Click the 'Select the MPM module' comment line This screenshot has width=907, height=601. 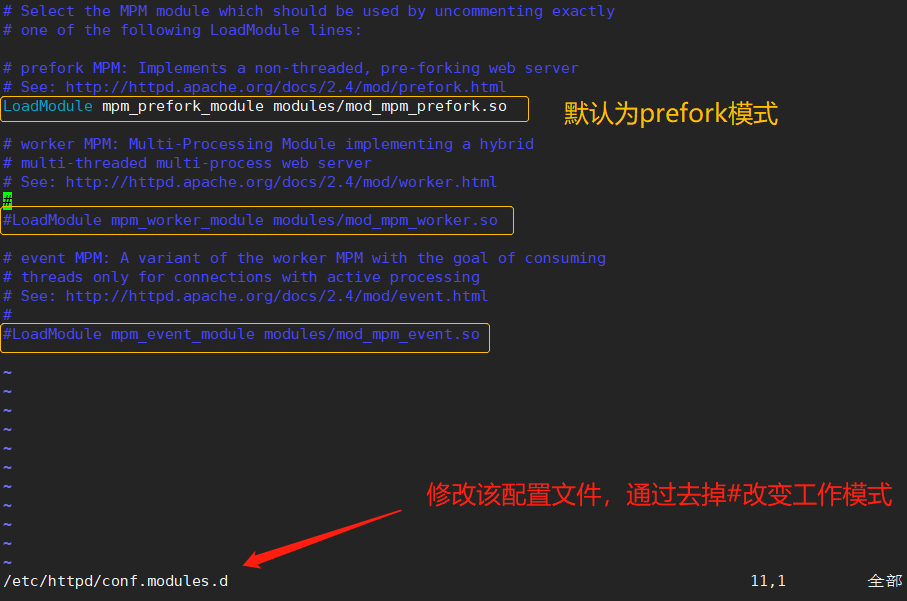click(309, 12)
